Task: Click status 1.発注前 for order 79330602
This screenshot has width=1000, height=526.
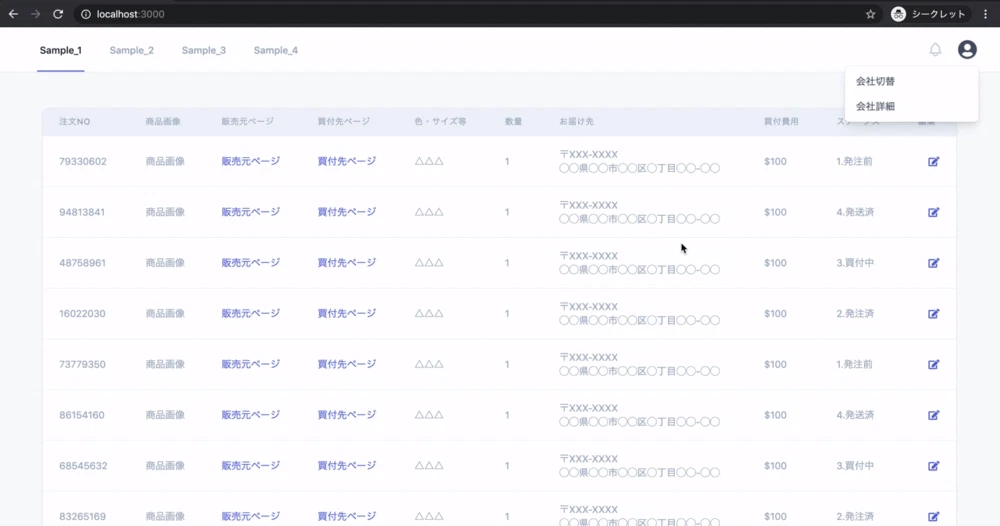Action: [855, 161]
